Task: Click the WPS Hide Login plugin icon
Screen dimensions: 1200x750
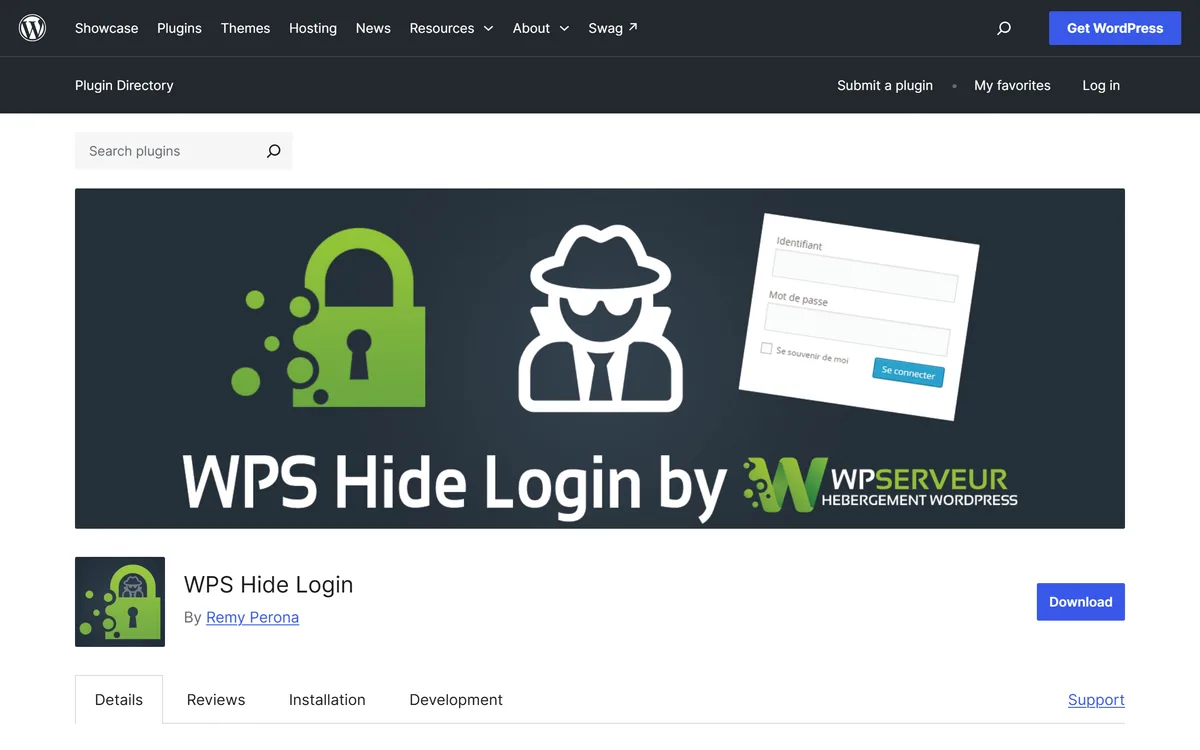Action: 120,602
